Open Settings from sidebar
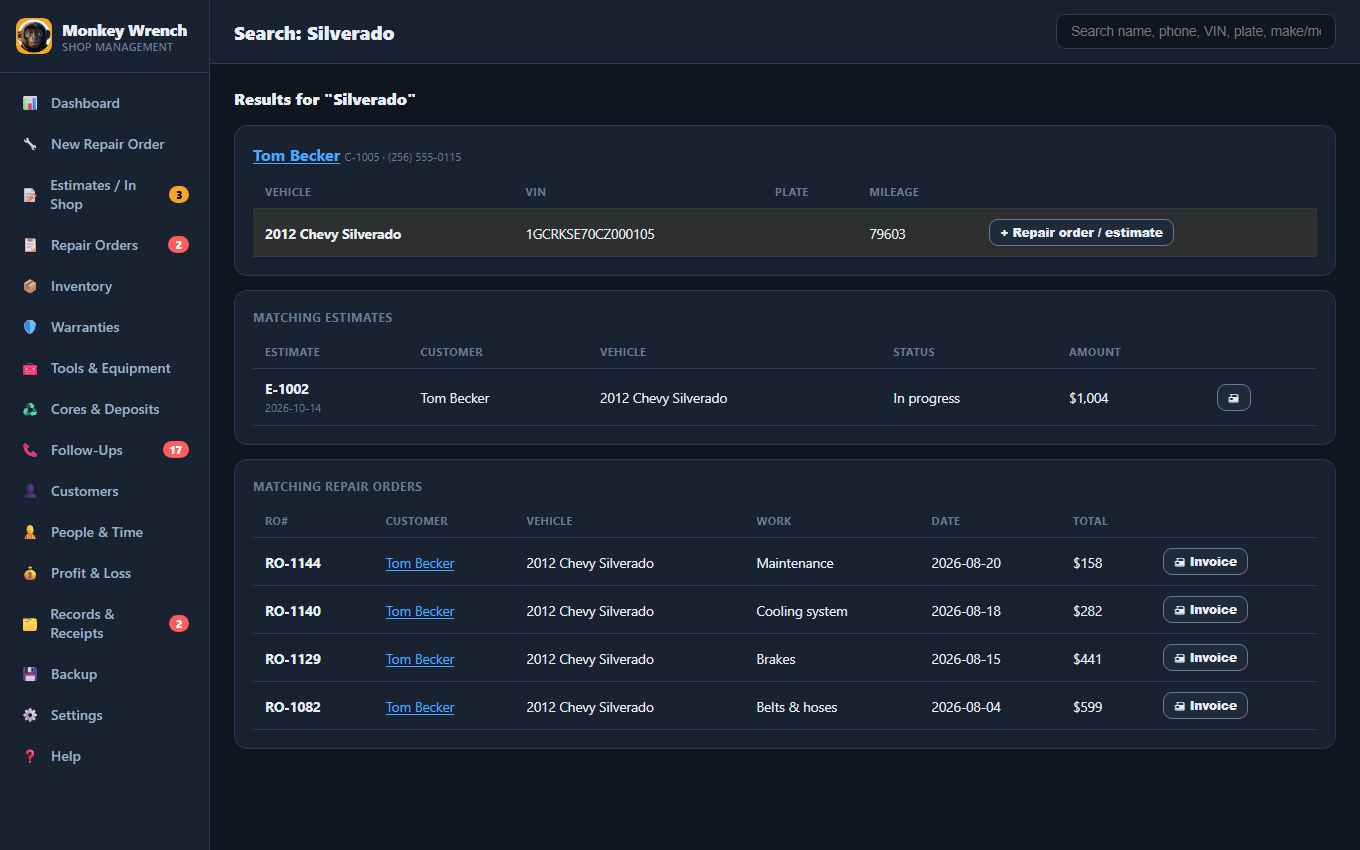Screen dimensions: 1360x850 [104, 715]
